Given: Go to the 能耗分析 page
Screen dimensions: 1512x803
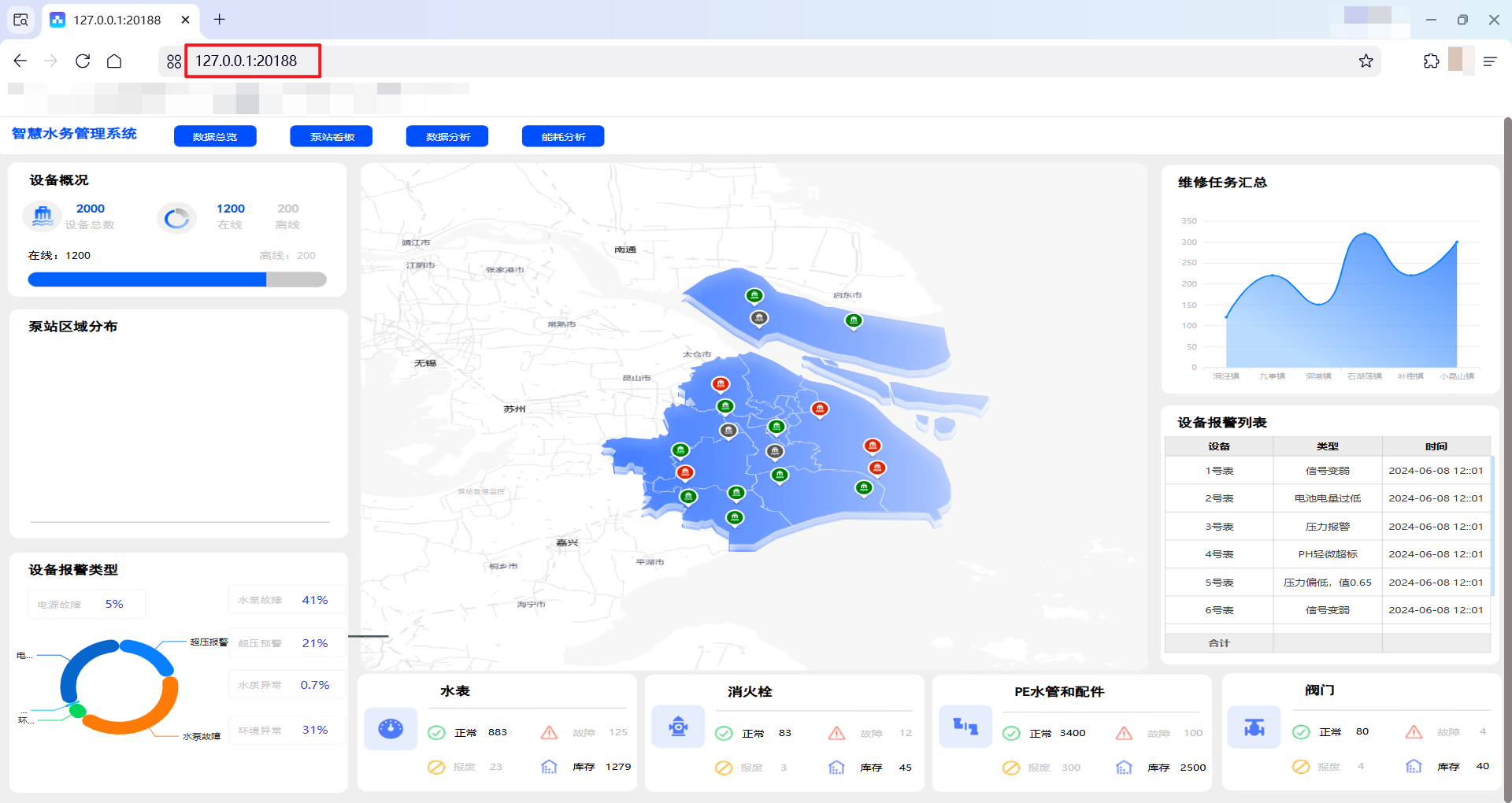Looking at the screenshot, I should [x=563, y=137].
